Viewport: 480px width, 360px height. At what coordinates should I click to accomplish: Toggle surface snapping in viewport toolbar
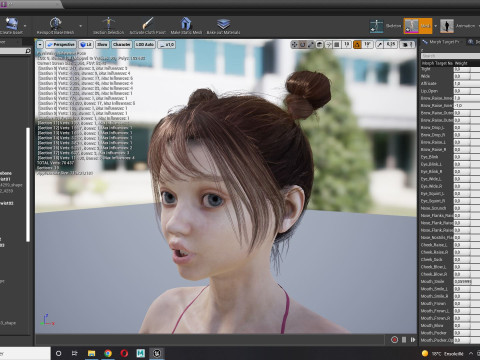point(329,44)
